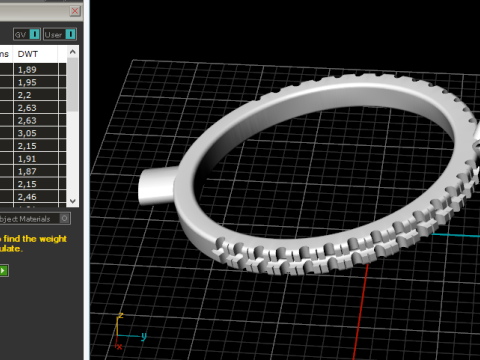This screenshot has height=360, width=480.
Task: Click the DWT column header
Action: (35, 54)
